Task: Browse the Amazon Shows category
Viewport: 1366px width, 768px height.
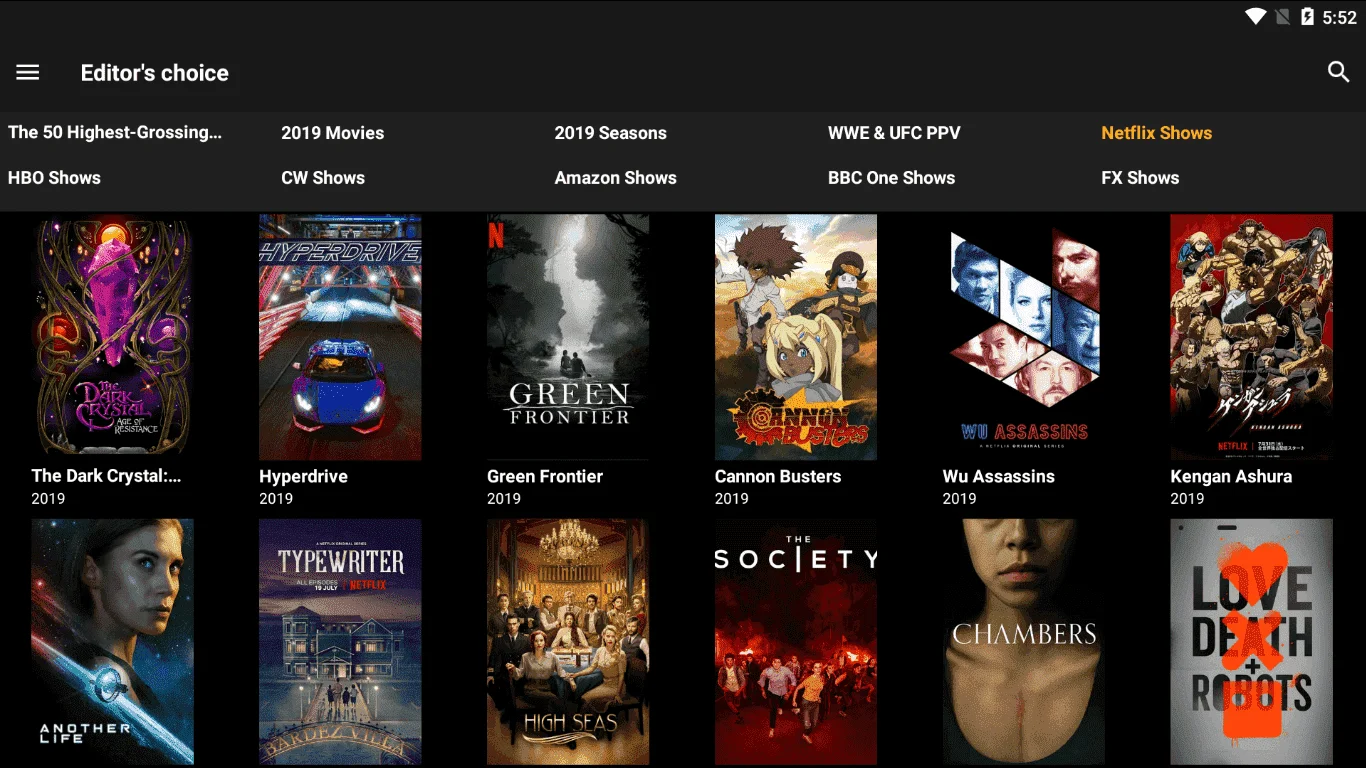Action: point(615,178)
